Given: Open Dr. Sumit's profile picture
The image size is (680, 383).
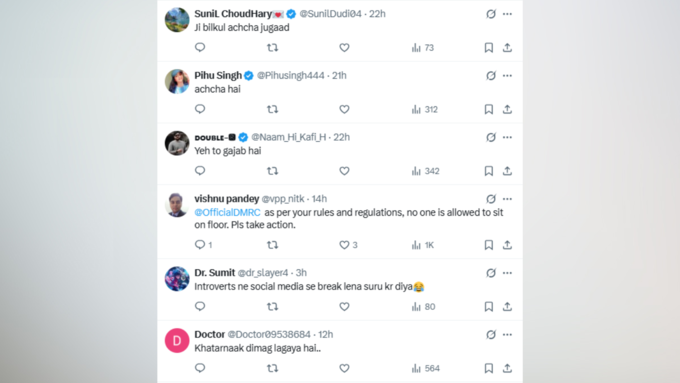Looking at the screenshot, I should click(177, 279).
